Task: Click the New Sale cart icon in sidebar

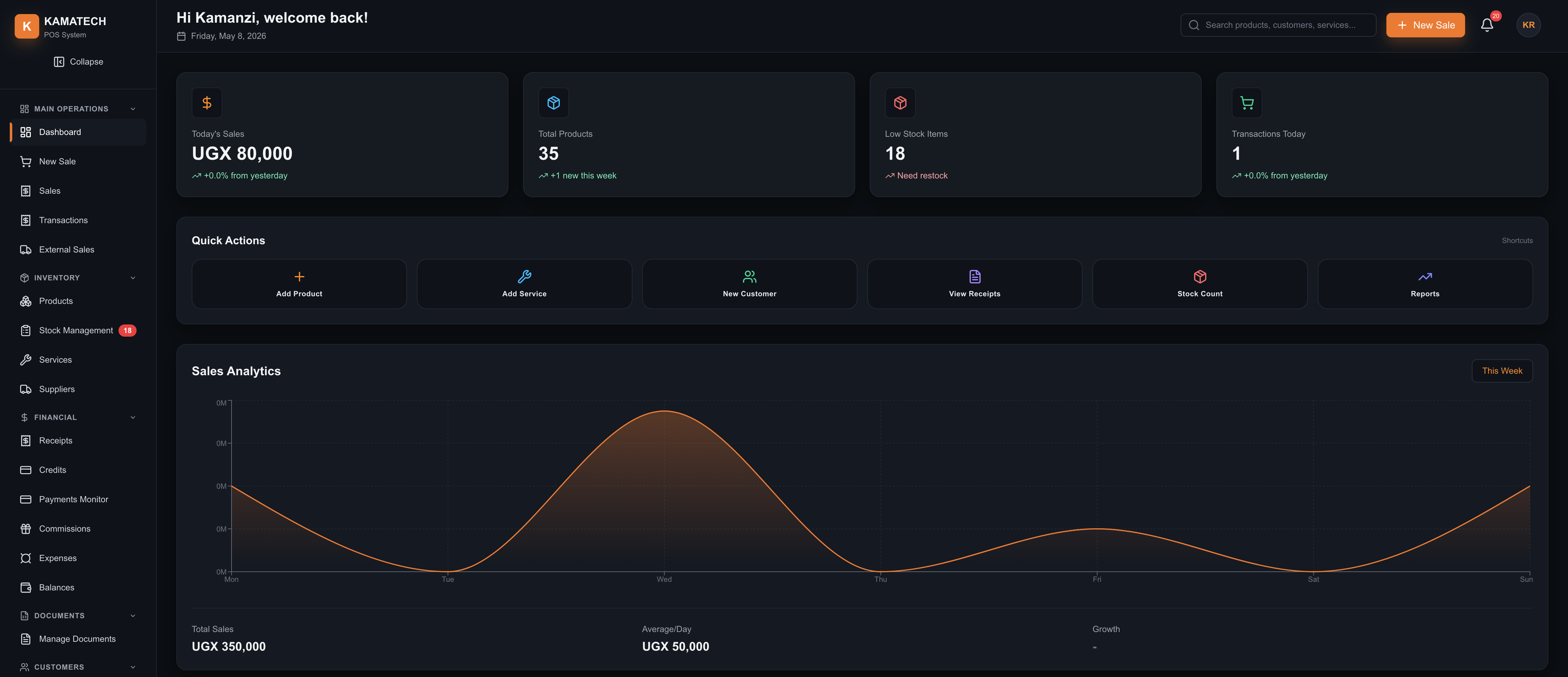Action: (x=25, y=161)
